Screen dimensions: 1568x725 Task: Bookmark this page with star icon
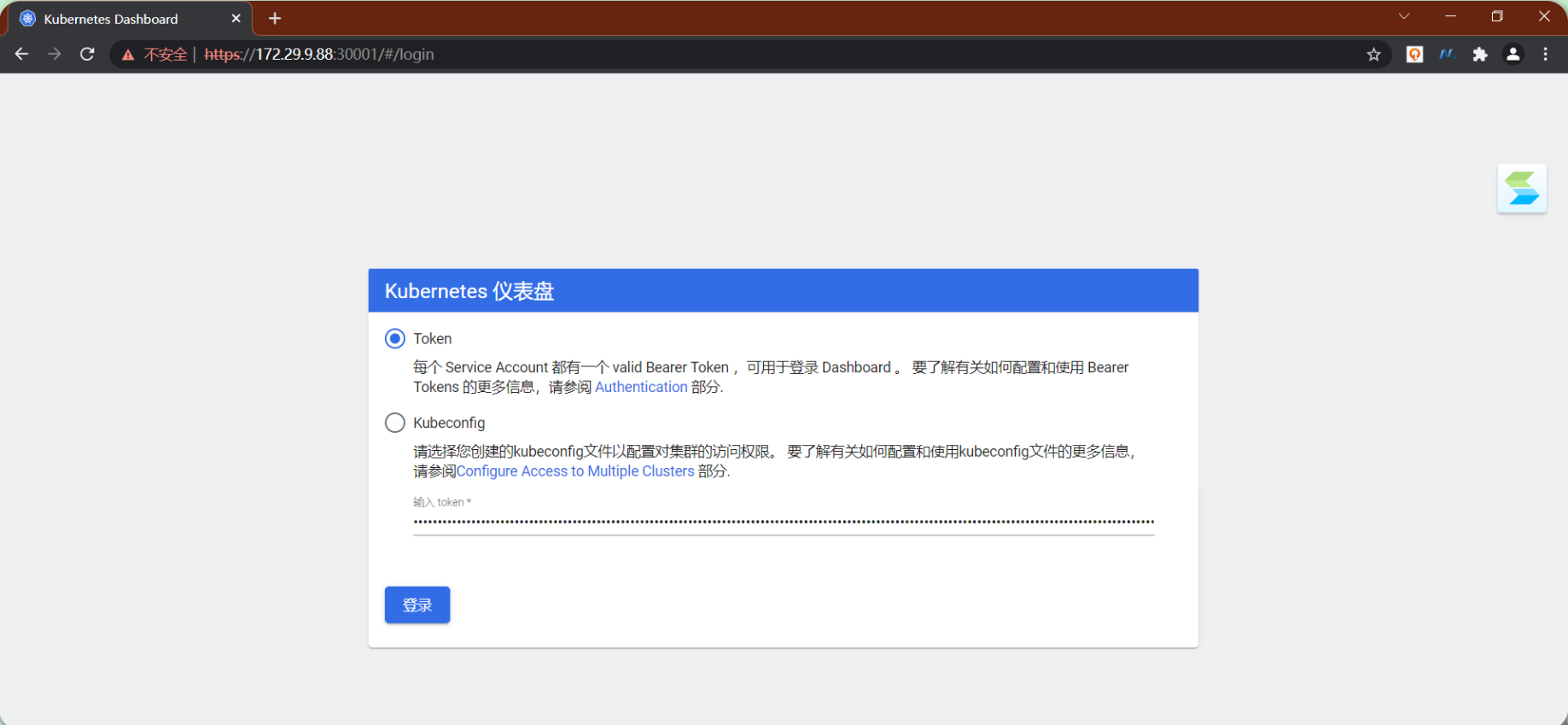[1373, 55]
